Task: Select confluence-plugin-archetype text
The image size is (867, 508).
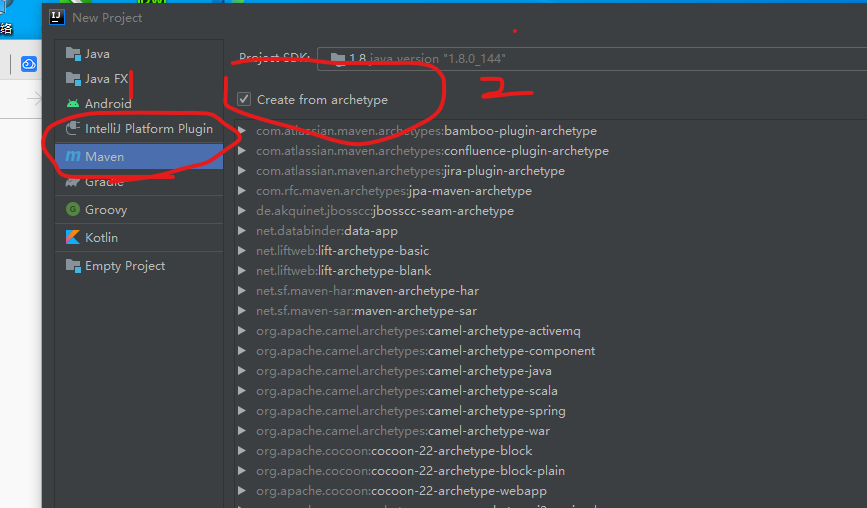Action: [x=526, y=151]
